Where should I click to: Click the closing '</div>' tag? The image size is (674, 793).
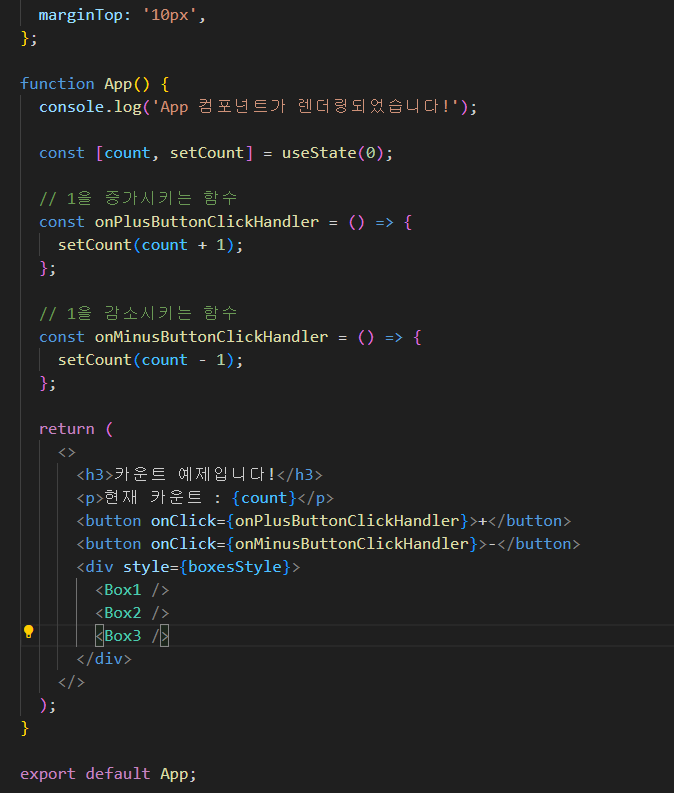[x=104, y=658]
